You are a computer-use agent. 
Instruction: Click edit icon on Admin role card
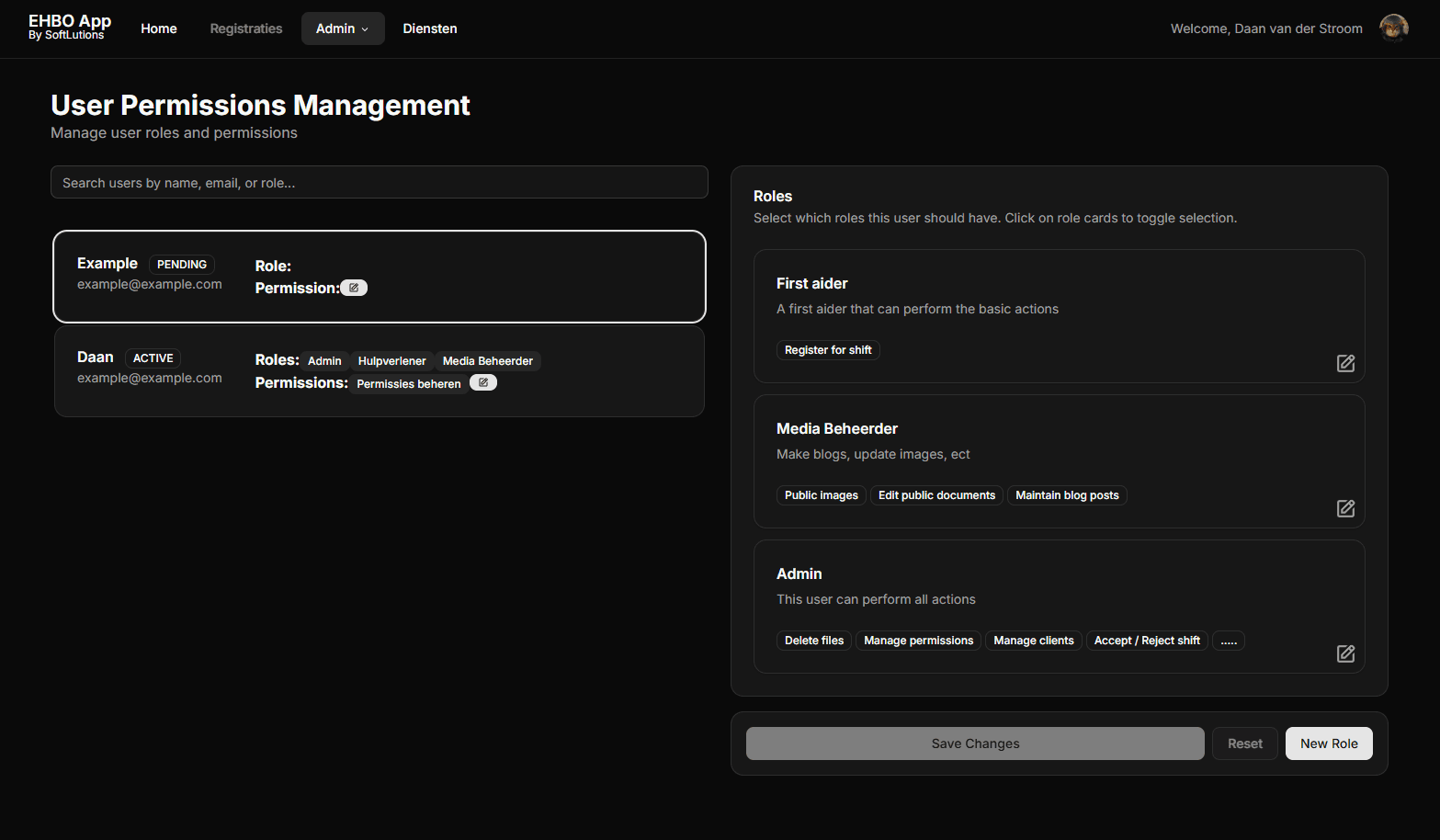coord(1345,653)
